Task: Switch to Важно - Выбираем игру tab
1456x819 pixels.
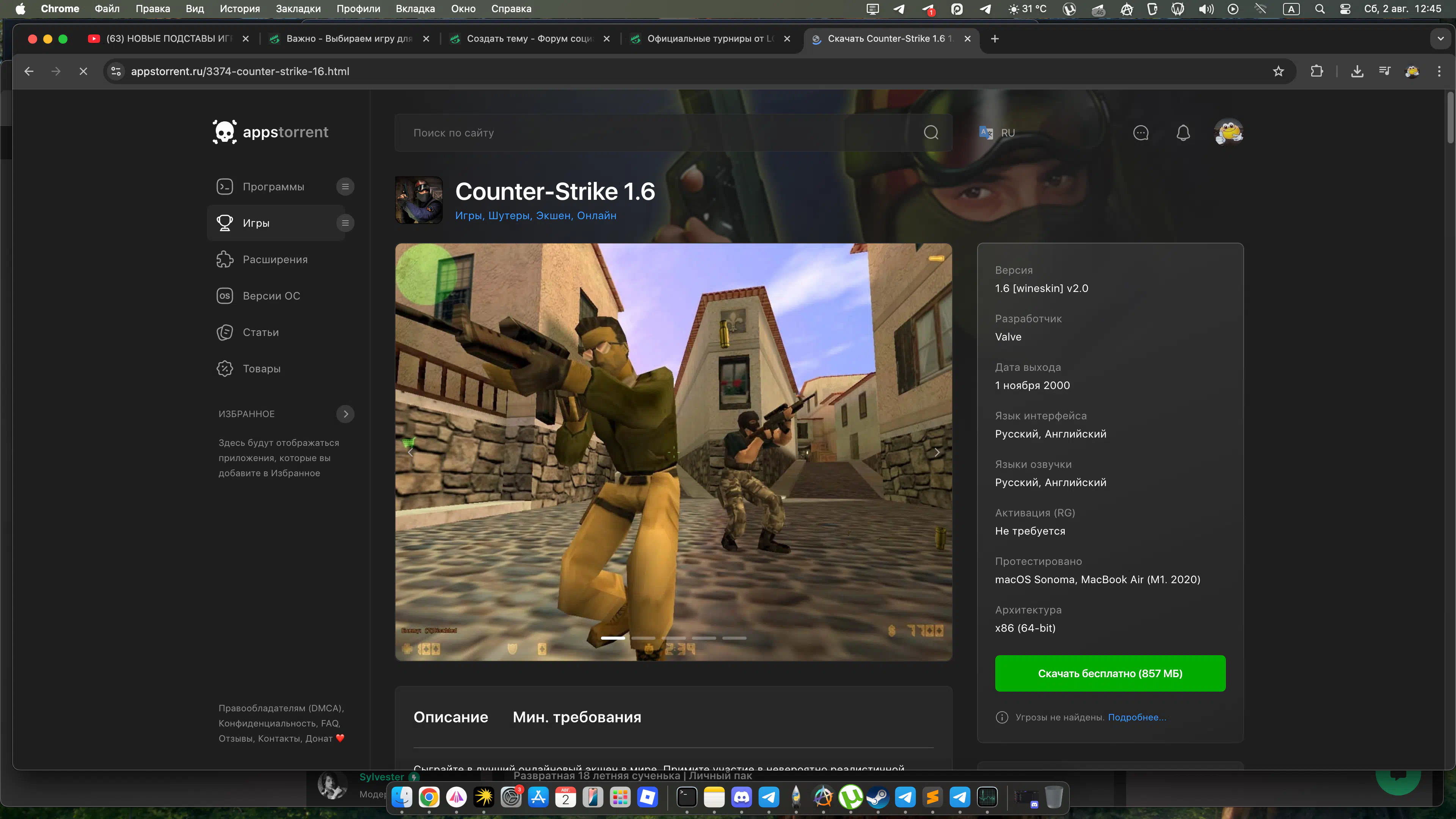Action: coord(349,38)
